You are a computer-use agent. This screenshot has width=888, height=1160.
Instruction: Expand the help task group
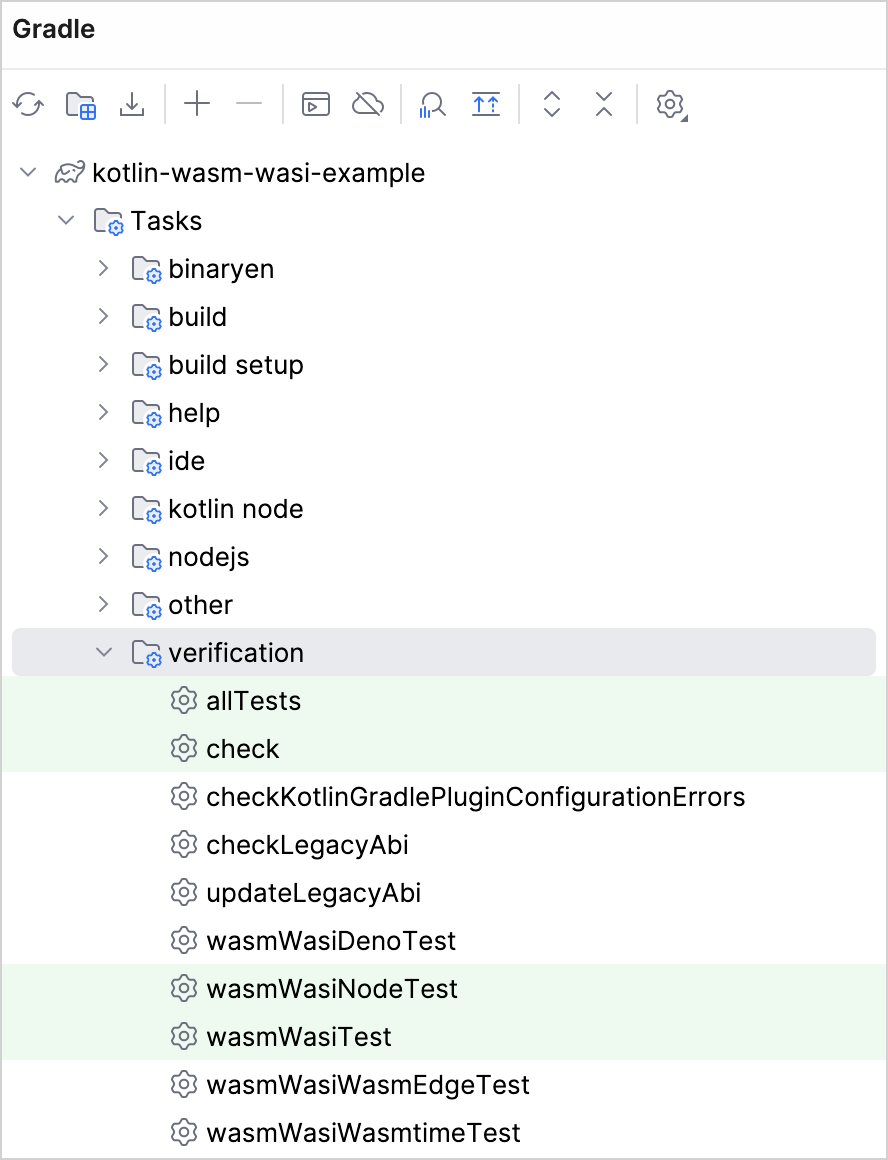pos(104,413)
